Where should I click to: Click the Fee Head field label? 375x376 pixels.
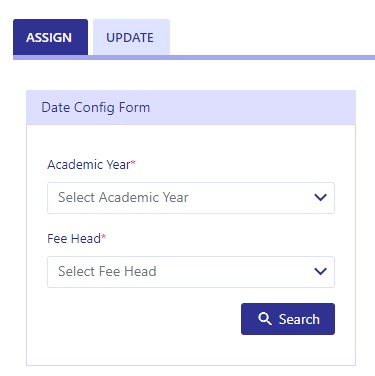pyautogui.click(x=74, y=238)
